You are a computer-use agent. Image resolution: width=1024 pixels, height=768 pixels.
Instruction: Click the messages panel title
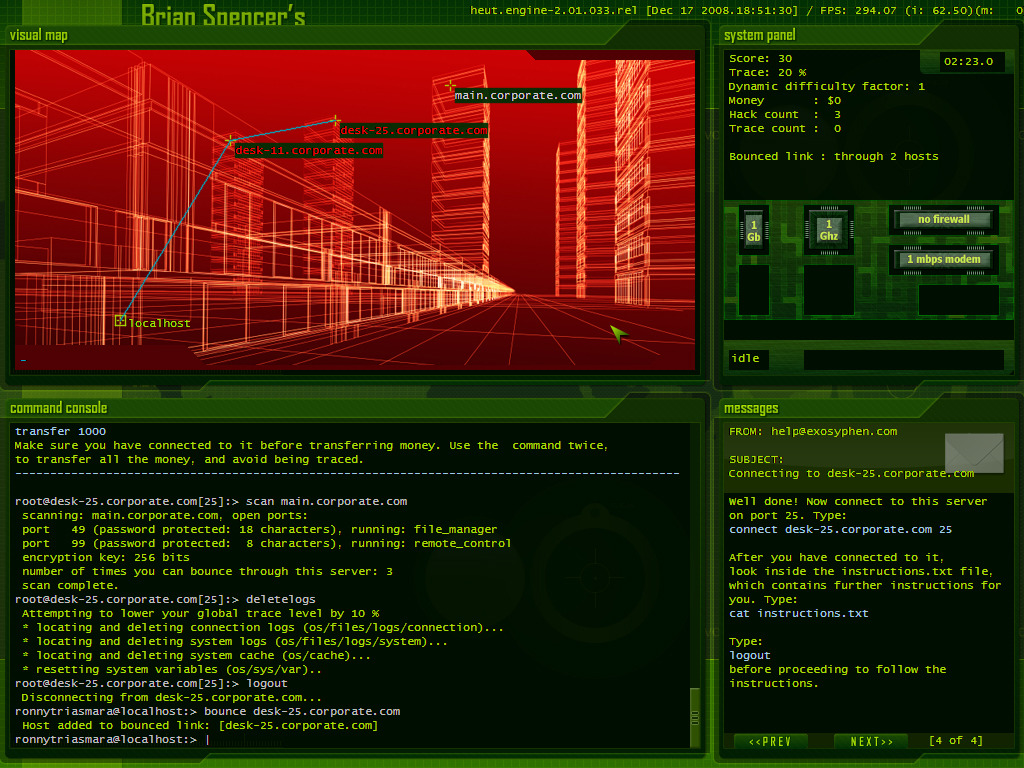click(752, 408)
